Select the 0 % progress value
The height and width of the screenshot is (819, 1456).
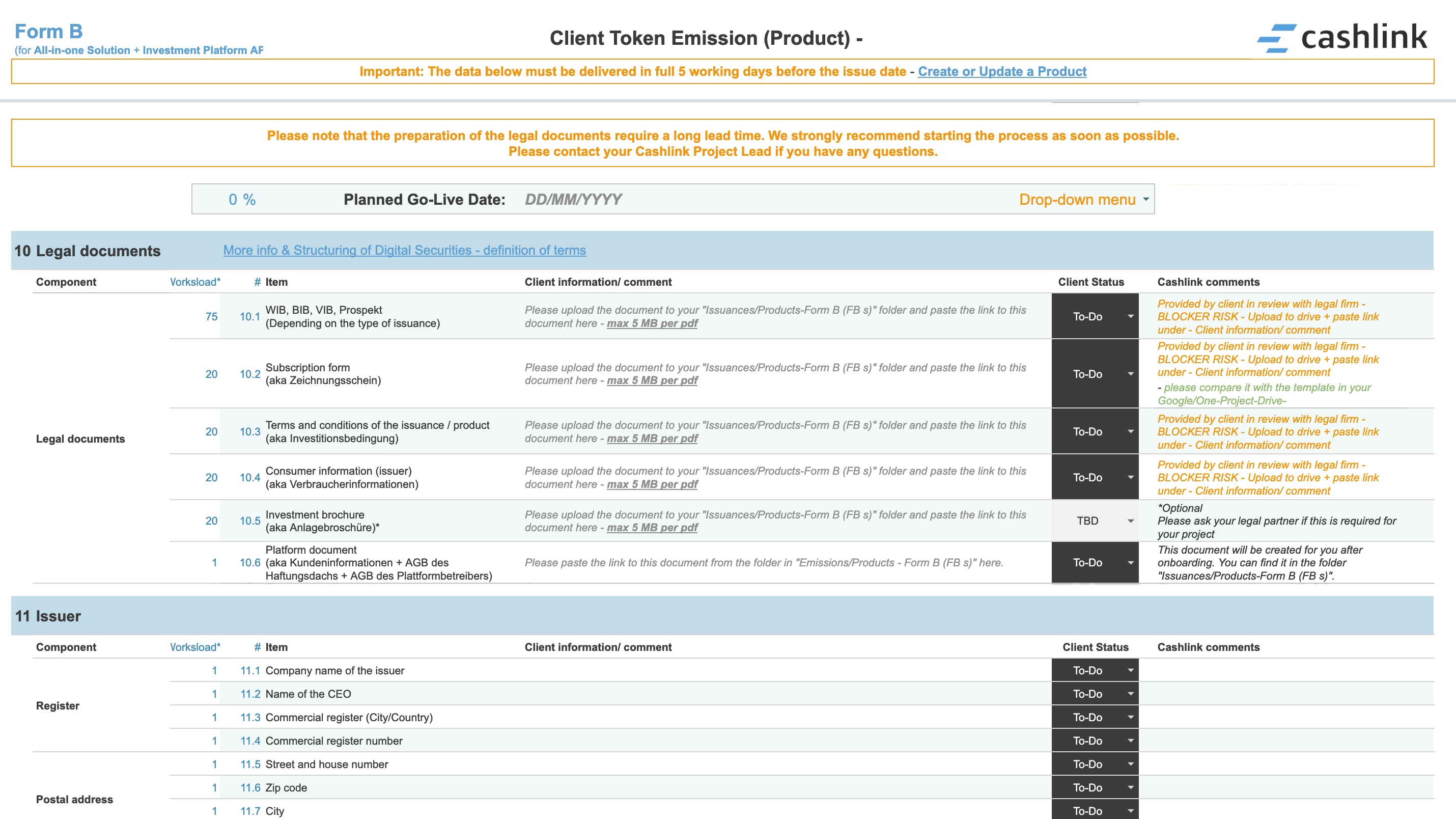(242, 199)
